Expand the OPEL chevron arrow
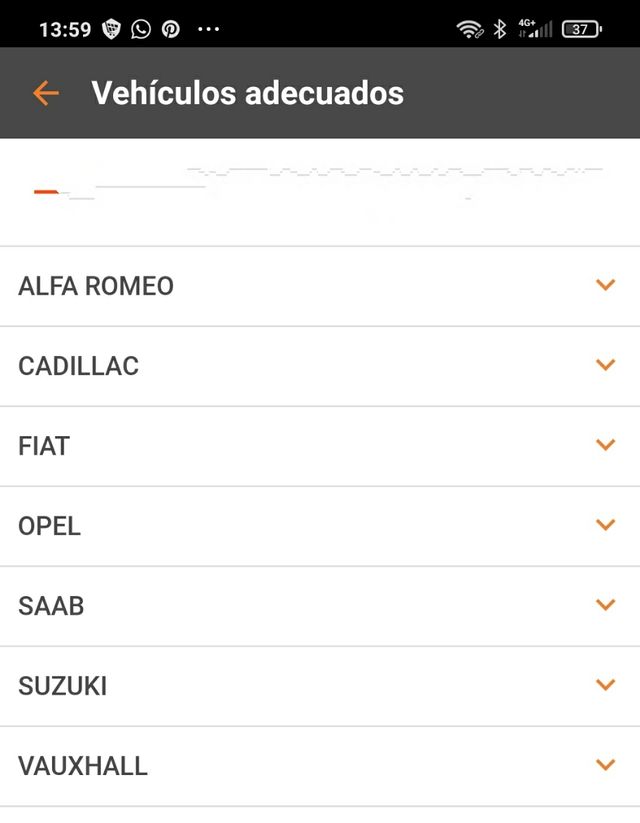 (605, 525)
